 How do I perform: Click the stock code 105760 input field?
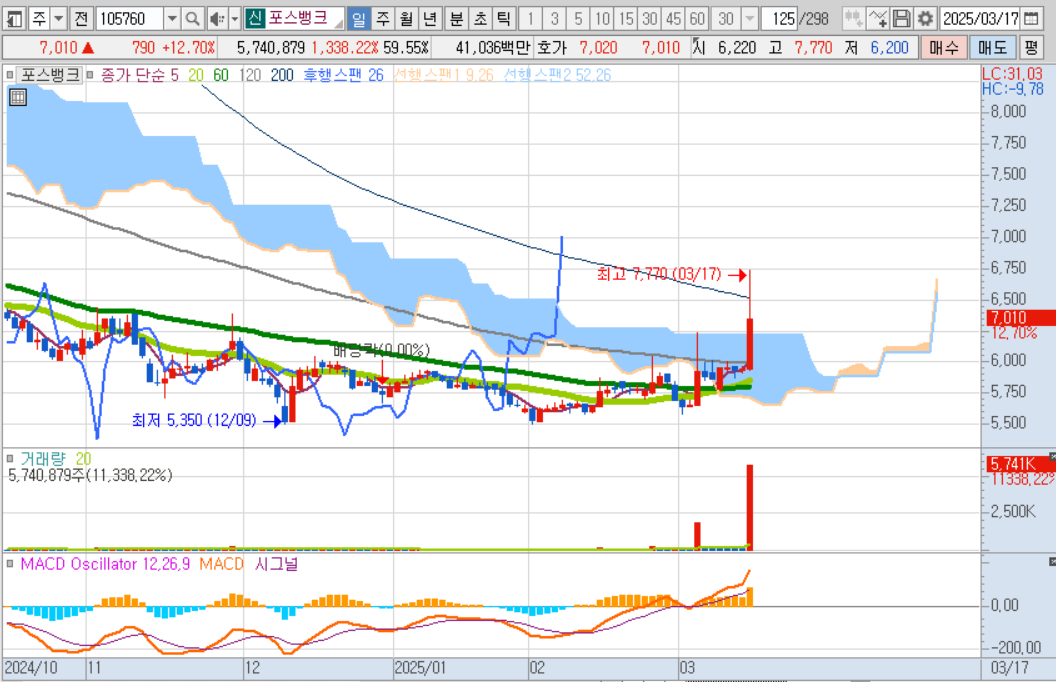[x=130, y=19]
